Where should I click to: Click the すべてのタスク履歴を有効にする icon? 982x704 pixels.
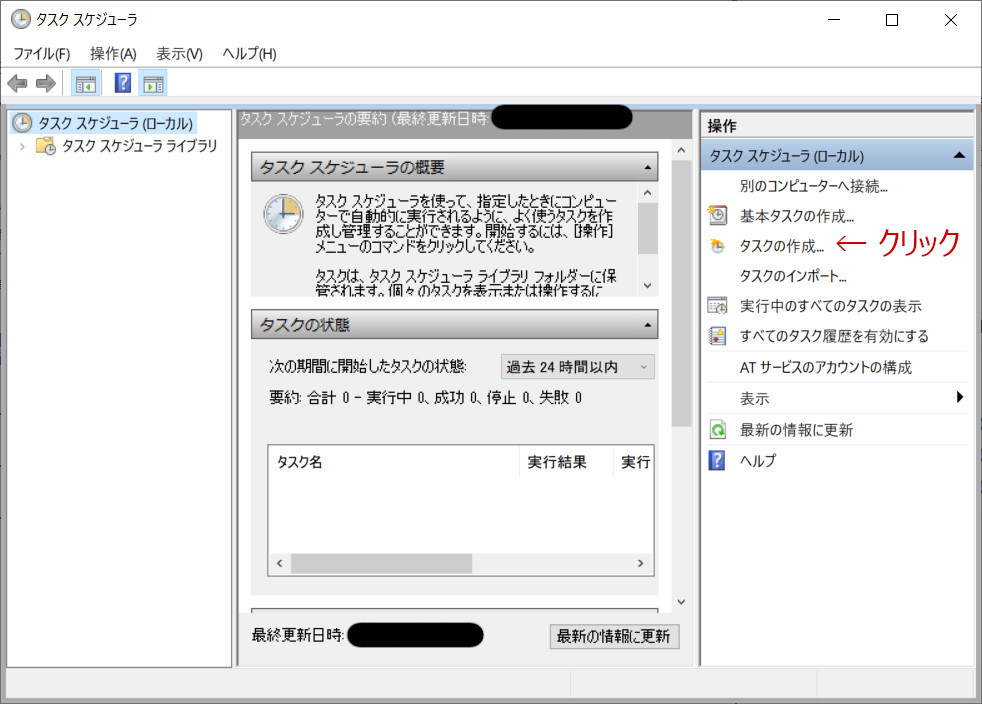[717, 336]
